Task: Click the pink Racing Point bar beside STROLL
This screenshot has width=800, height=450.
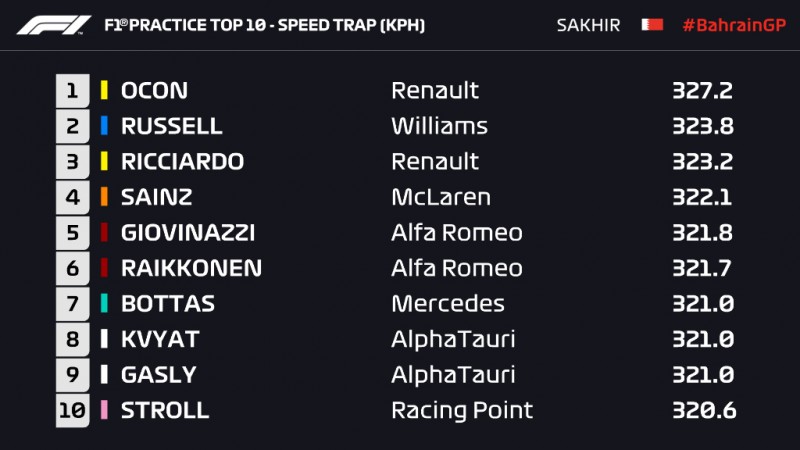Action: [104, 410]
